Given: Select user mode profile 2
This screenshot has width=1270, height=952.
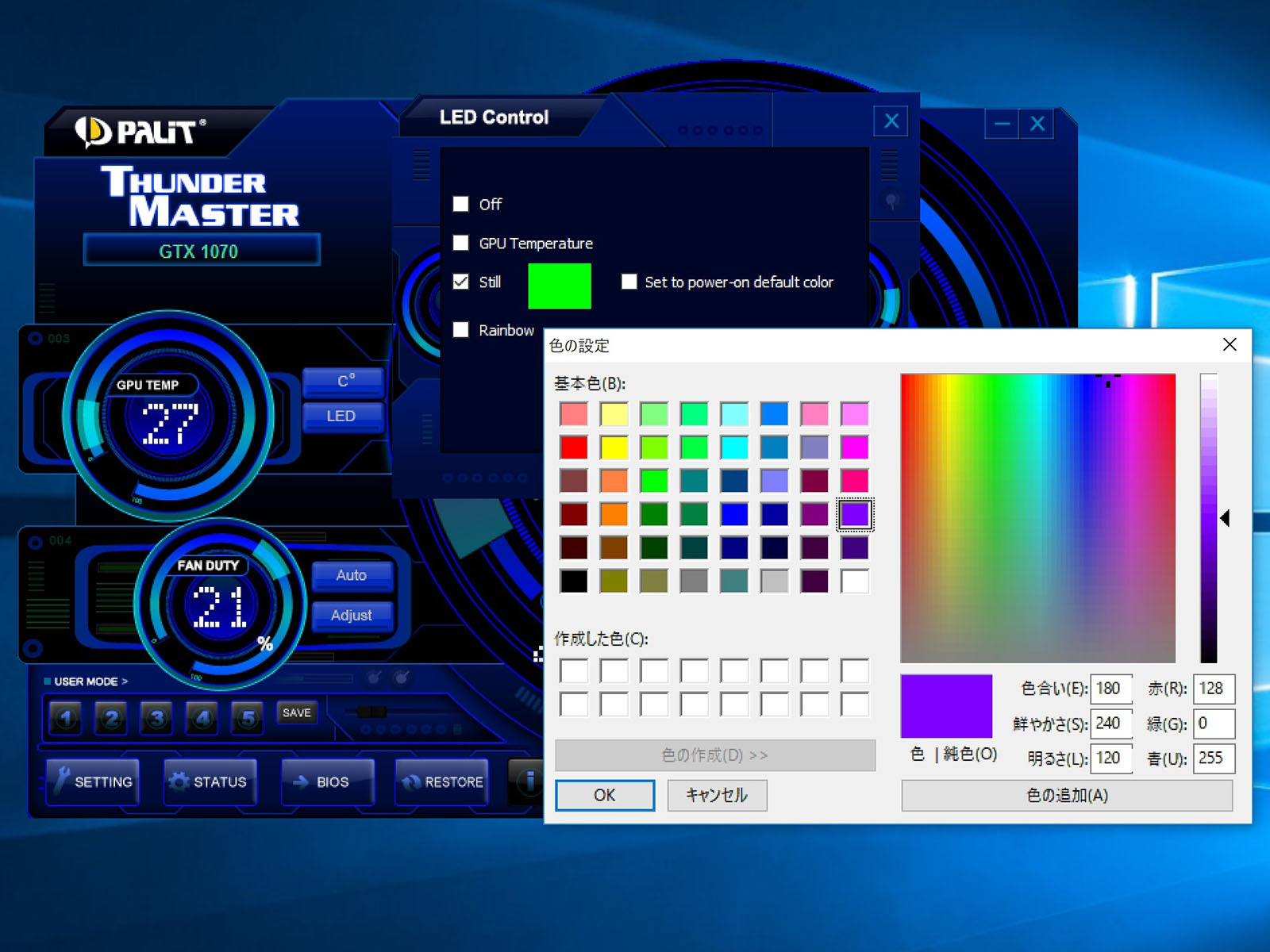Looking at the screenshot, I should (111, 719).
